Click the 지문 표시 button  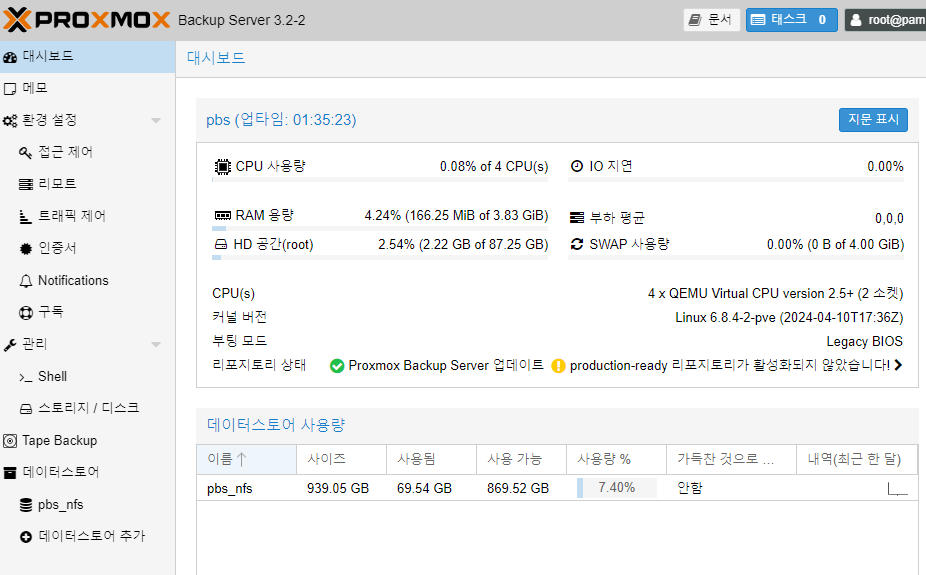click(x=873, y=120)
